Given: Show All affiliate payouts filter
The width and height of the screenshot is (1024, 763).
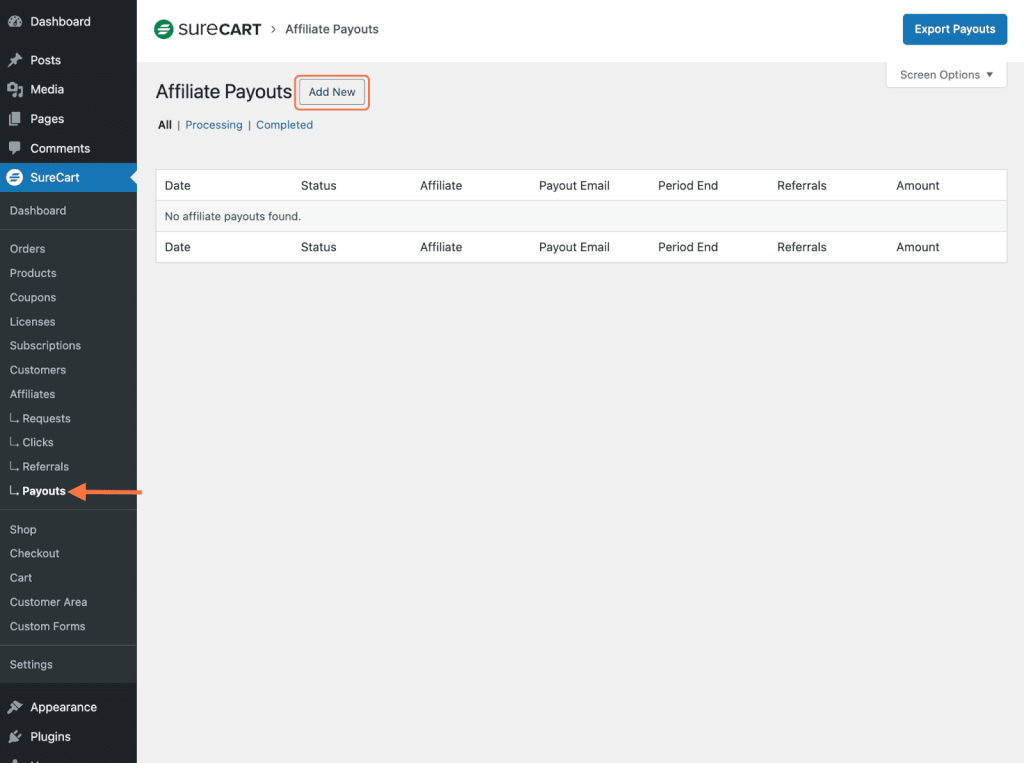Looking at the screenshot, I should tap(165, 125).
